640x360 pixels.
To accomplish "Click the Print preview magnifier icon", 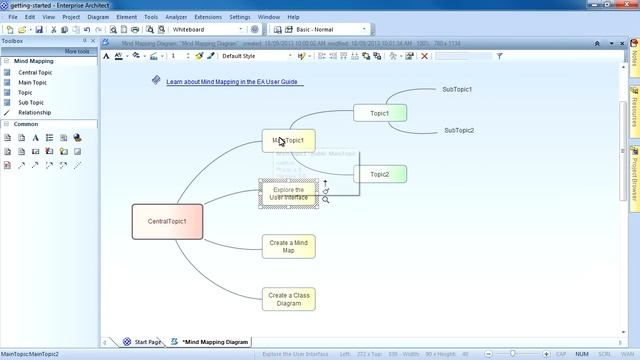I will coord(113,29).
